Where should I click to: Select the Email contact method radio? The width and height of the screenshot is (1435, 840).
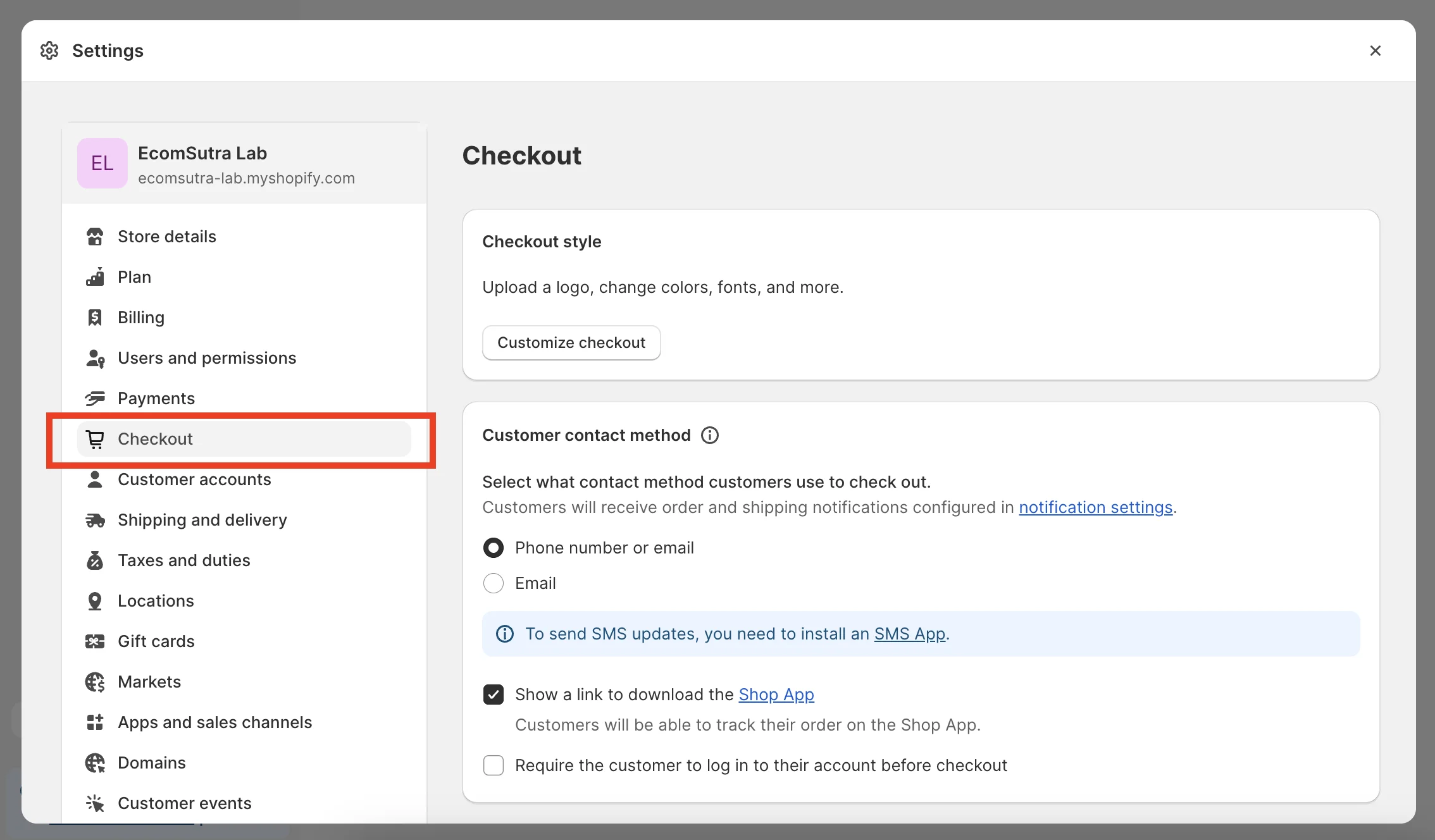click(x=494, y=583)
